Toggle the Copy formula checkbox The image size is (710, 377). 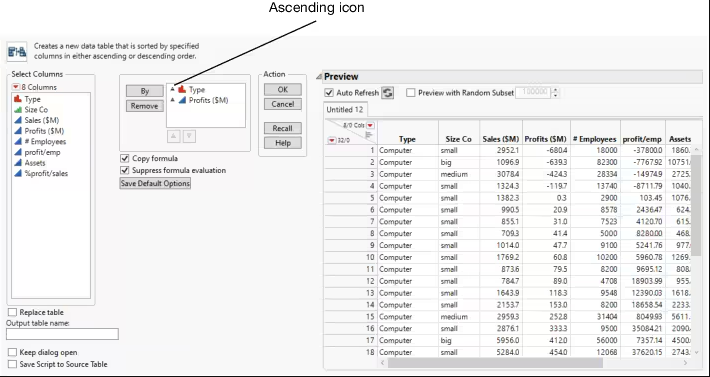[125, 158]
